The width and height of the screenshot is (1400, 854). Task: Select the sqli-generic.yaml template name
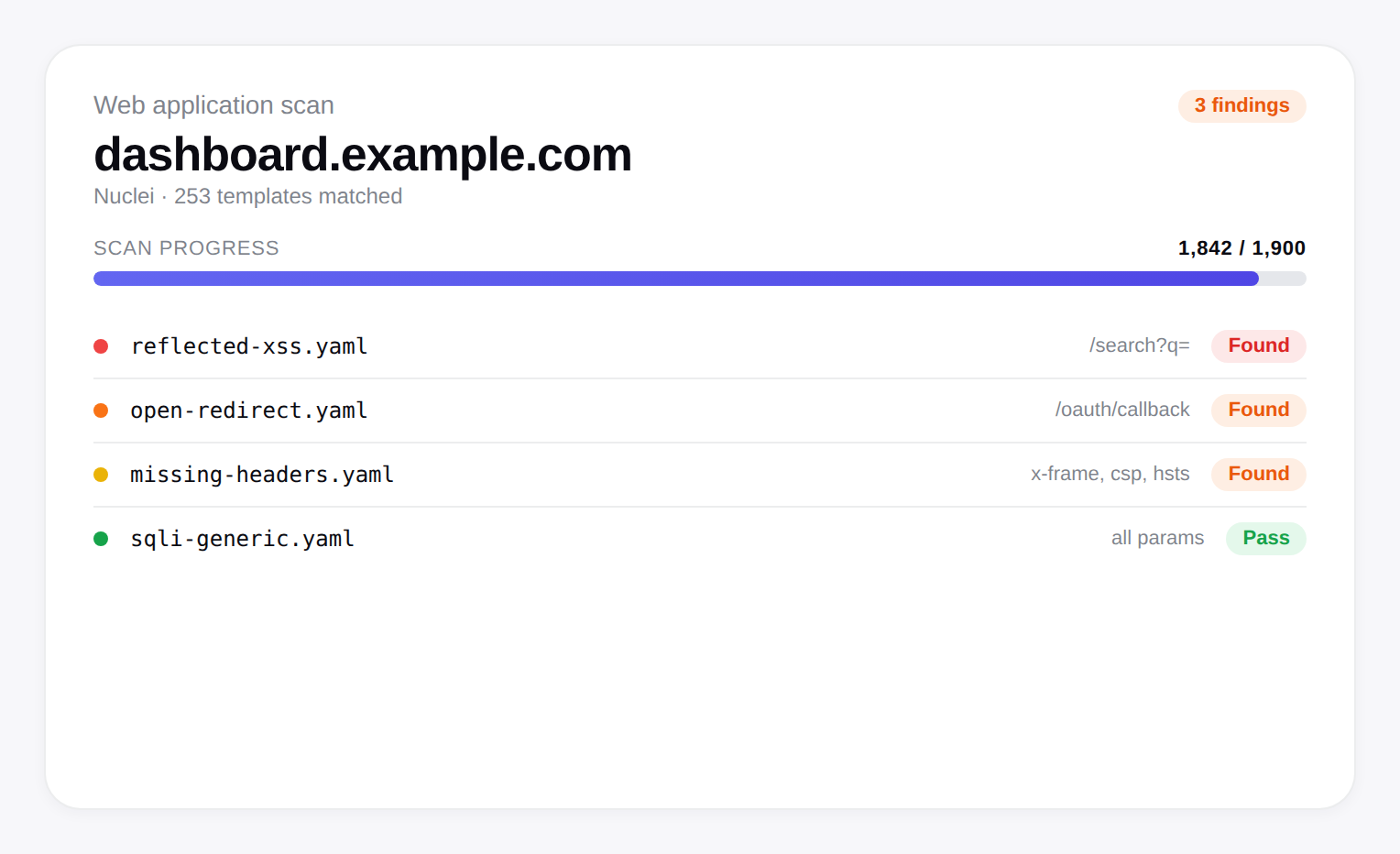coord(243,539)
